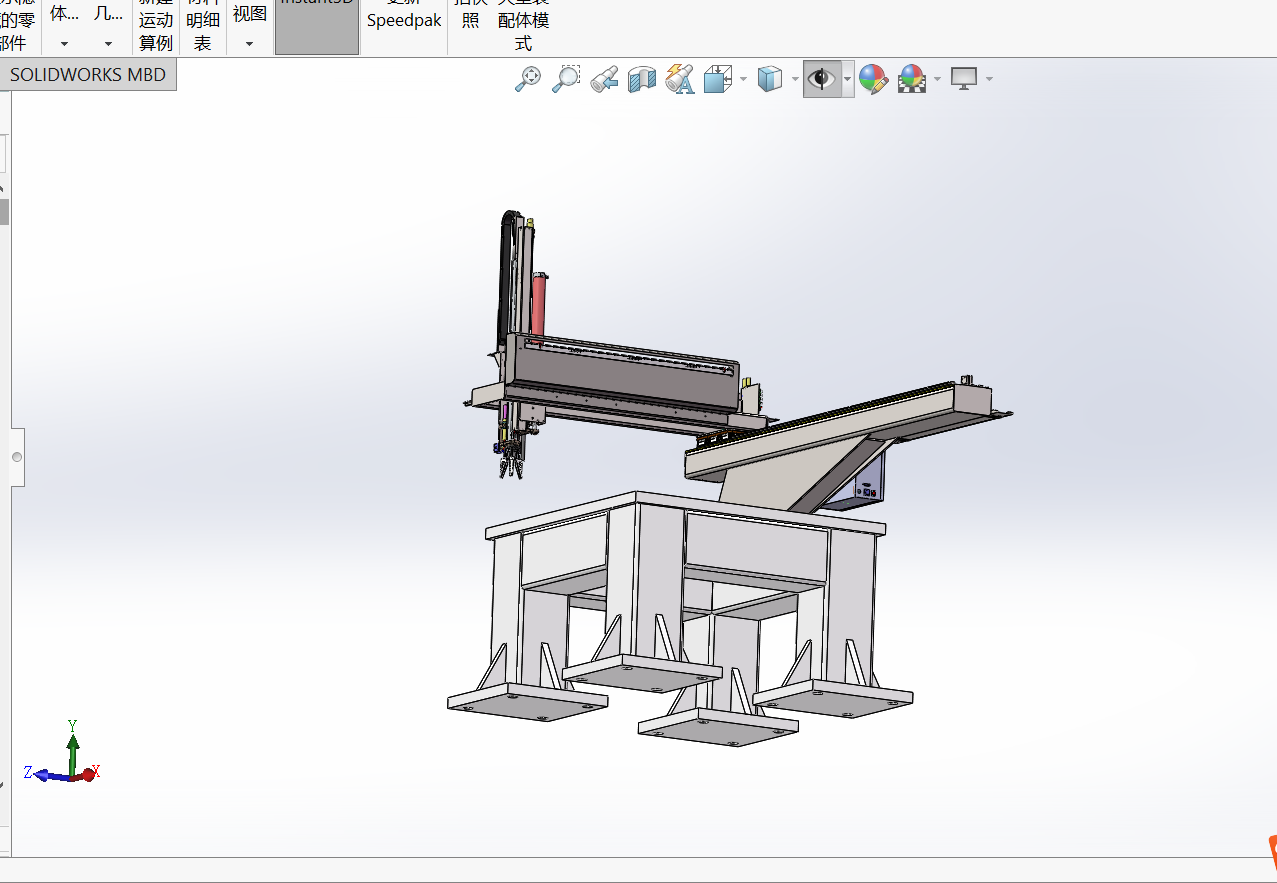Viewport: 1277px width, 883px height.
Task: Open the Apply Scene dropdown arrow
Action: point(937,79)
